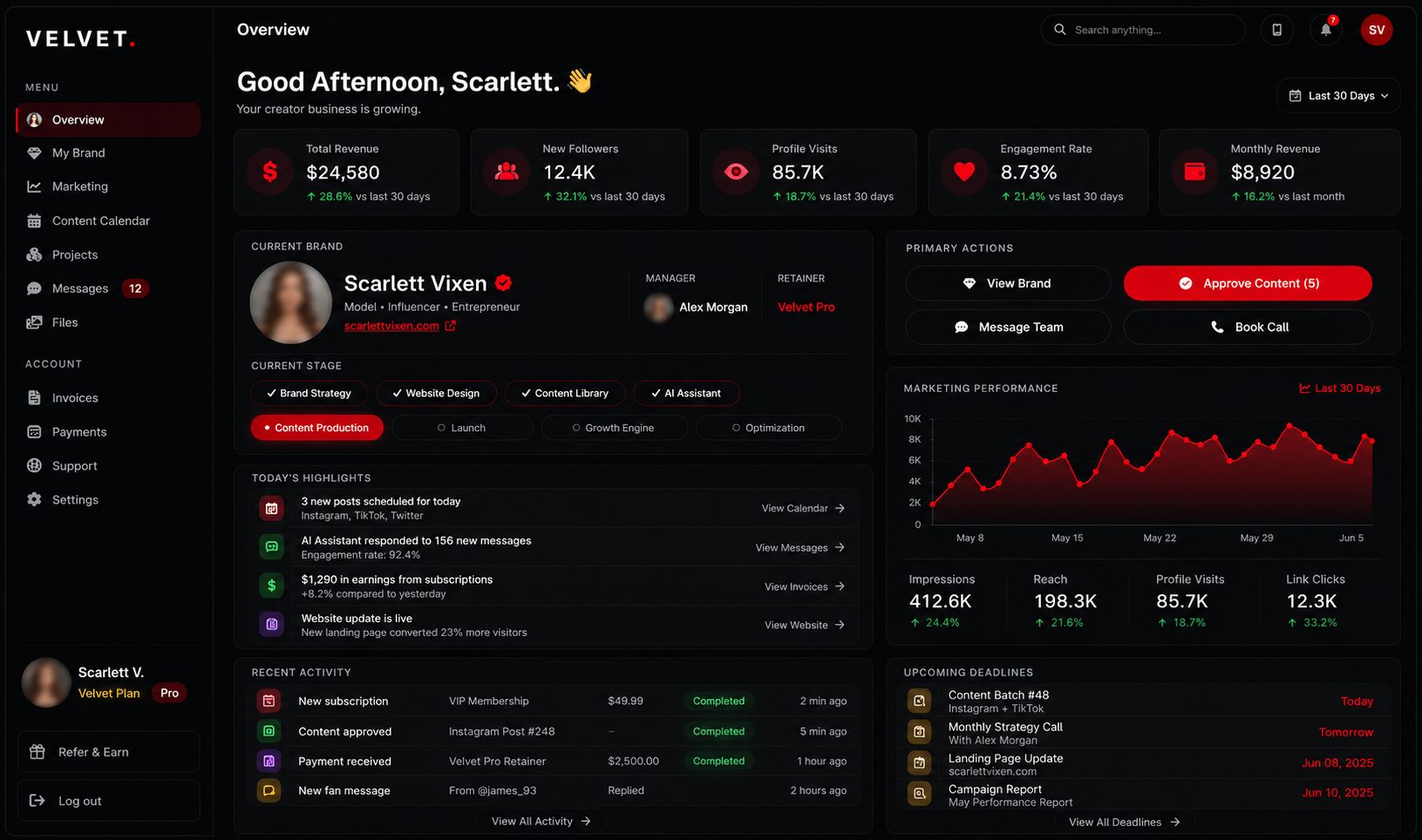1422x840 pixels.
Task: Click the Velvet Pro retainer text
Action: coord(806,307)
